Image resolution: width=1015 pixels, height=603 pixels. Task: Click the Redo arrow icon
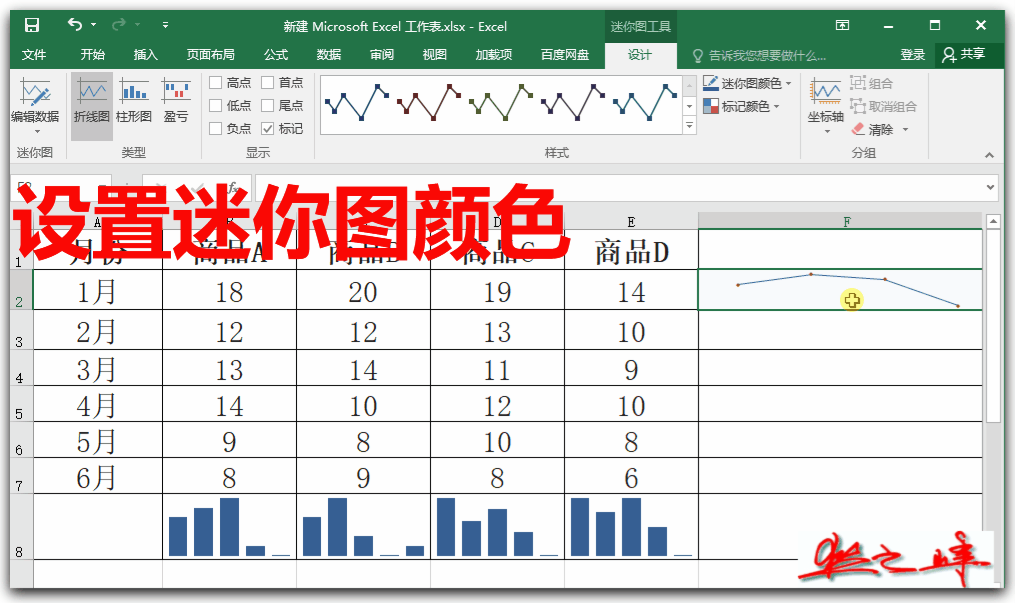click(118, 25)
